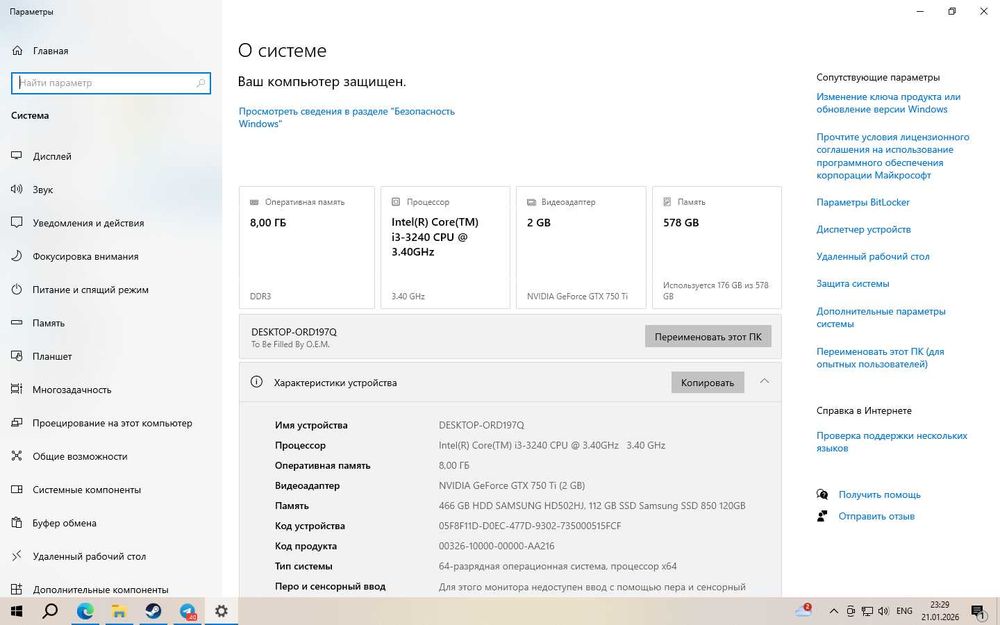Open the Windows Start menu
The image size is (1000, 625).
click(x=17, y=611)
